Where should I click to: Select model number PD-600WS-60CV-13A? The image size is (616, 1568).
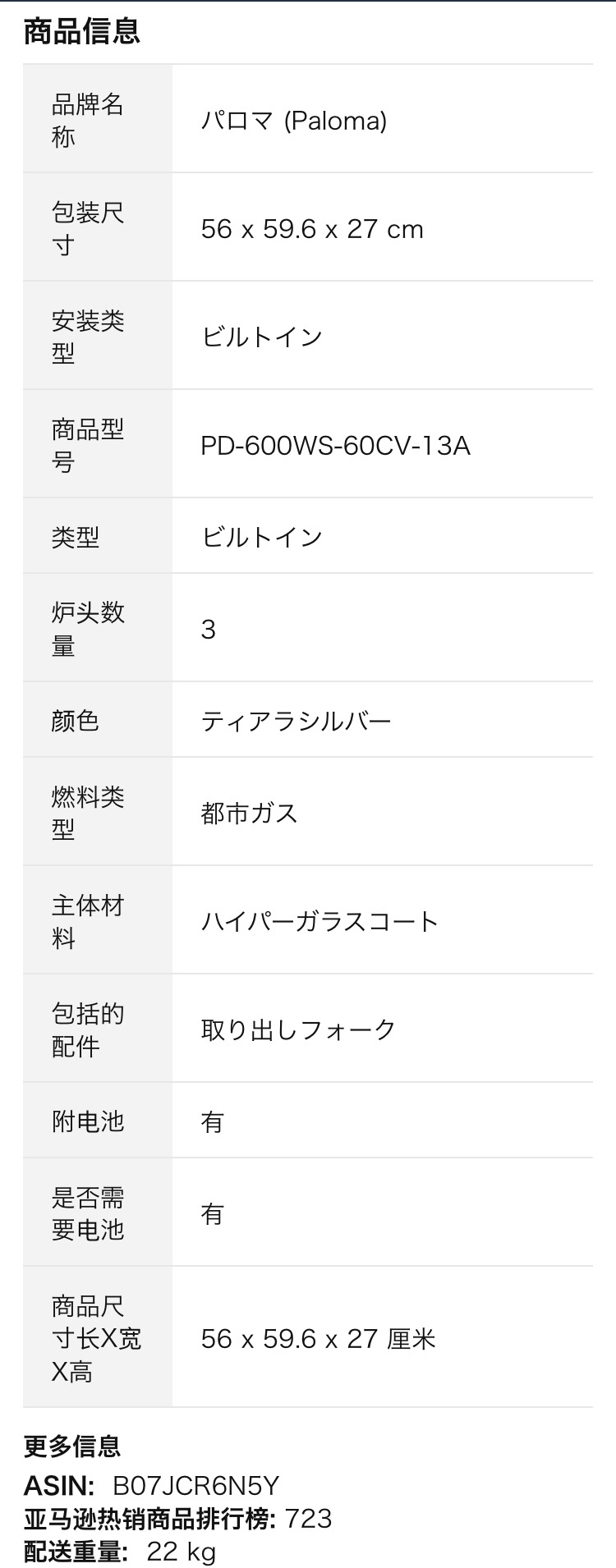click(x=335, y=445)
